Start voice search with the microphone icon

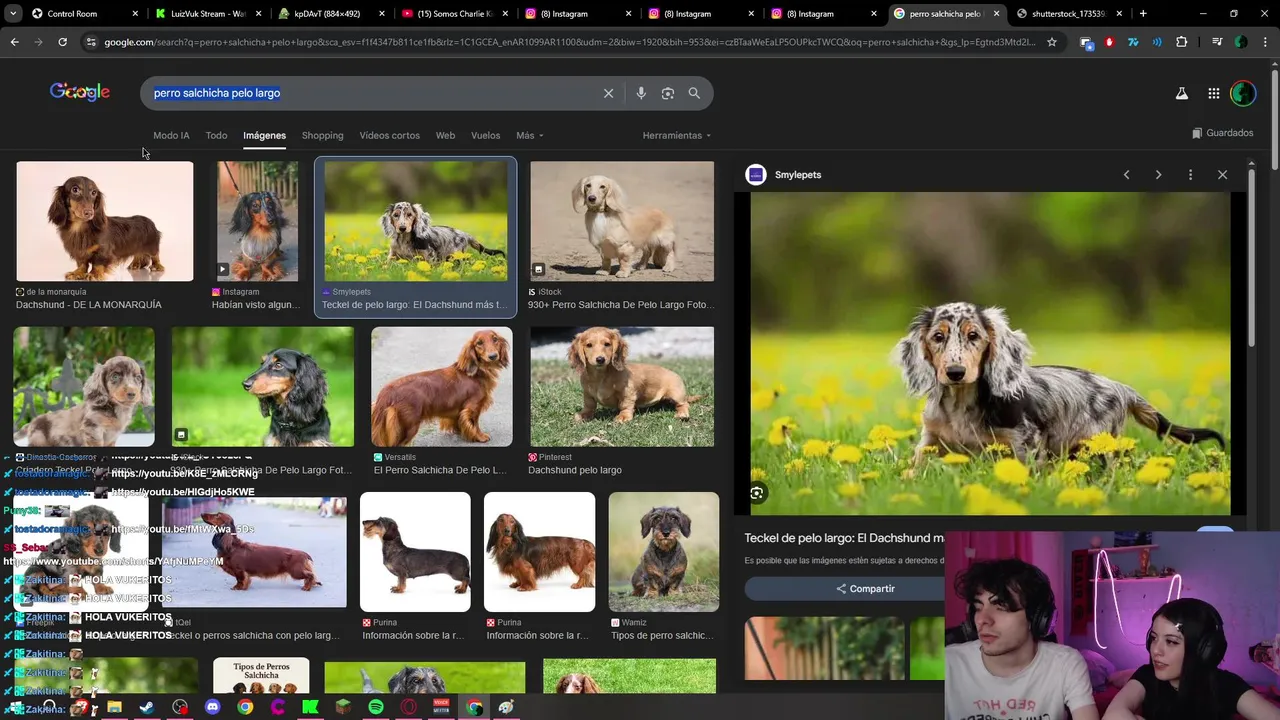tap(641, 93)
